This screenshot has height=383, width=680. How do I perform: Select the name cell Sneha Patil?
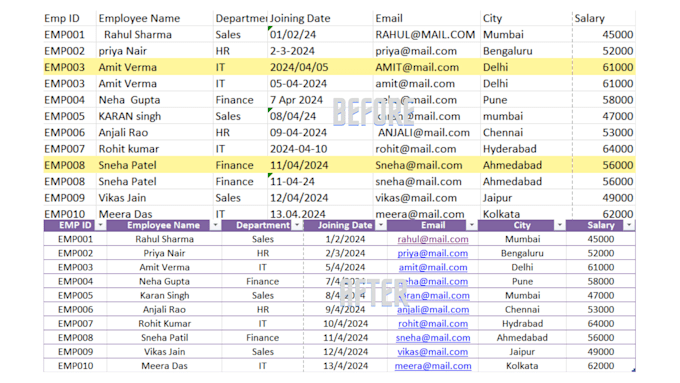164,338
